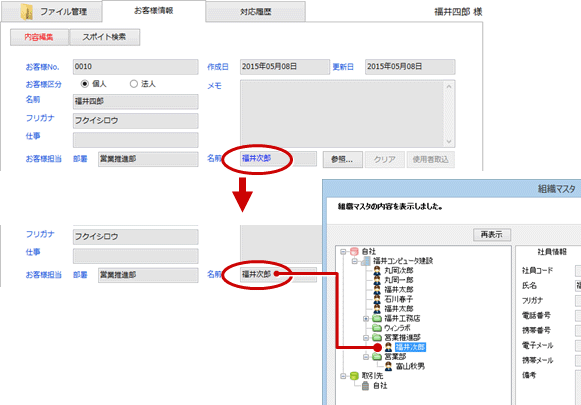Image resolution: width=581 pixels, height=405 pixels.
Task: Click the 取引先 green database icon
Action: pos(354,376)
